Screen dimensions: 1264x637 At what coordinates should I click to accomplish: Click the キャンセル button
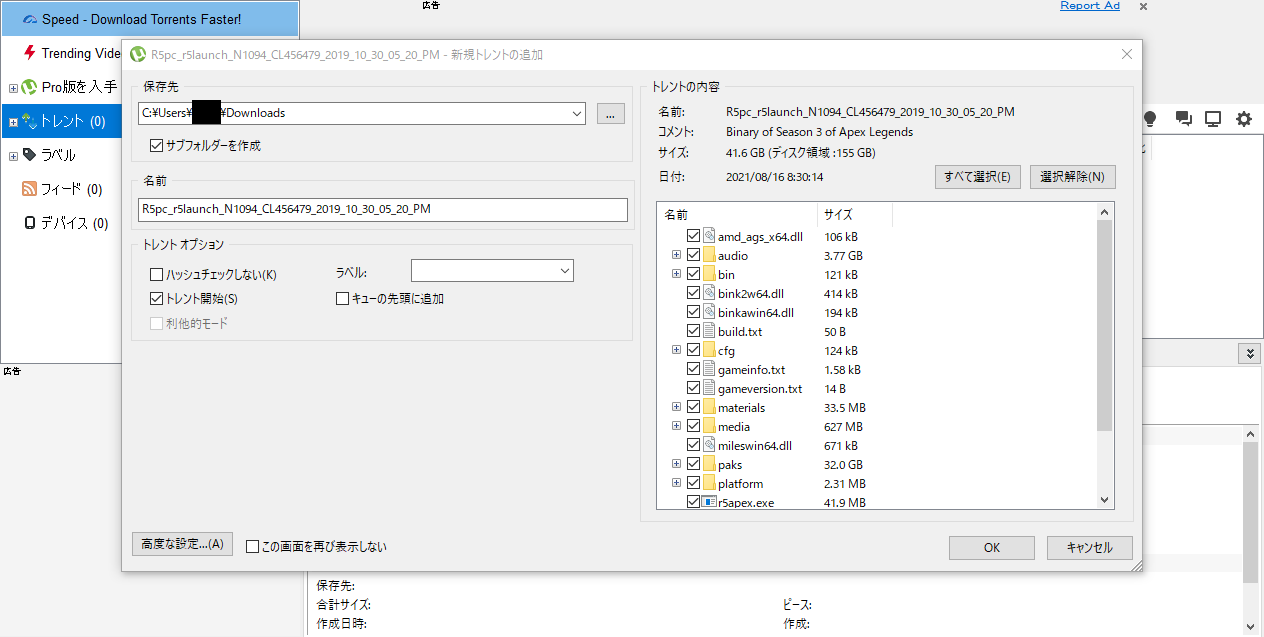(1090, 547)
